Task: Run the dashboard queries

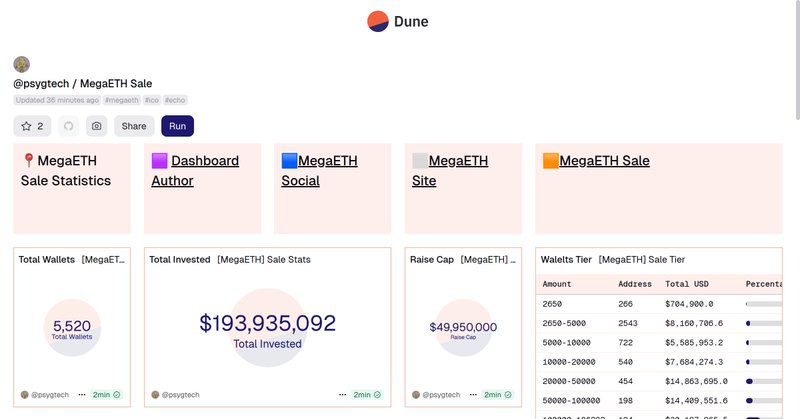Action: tap(177, 126)
